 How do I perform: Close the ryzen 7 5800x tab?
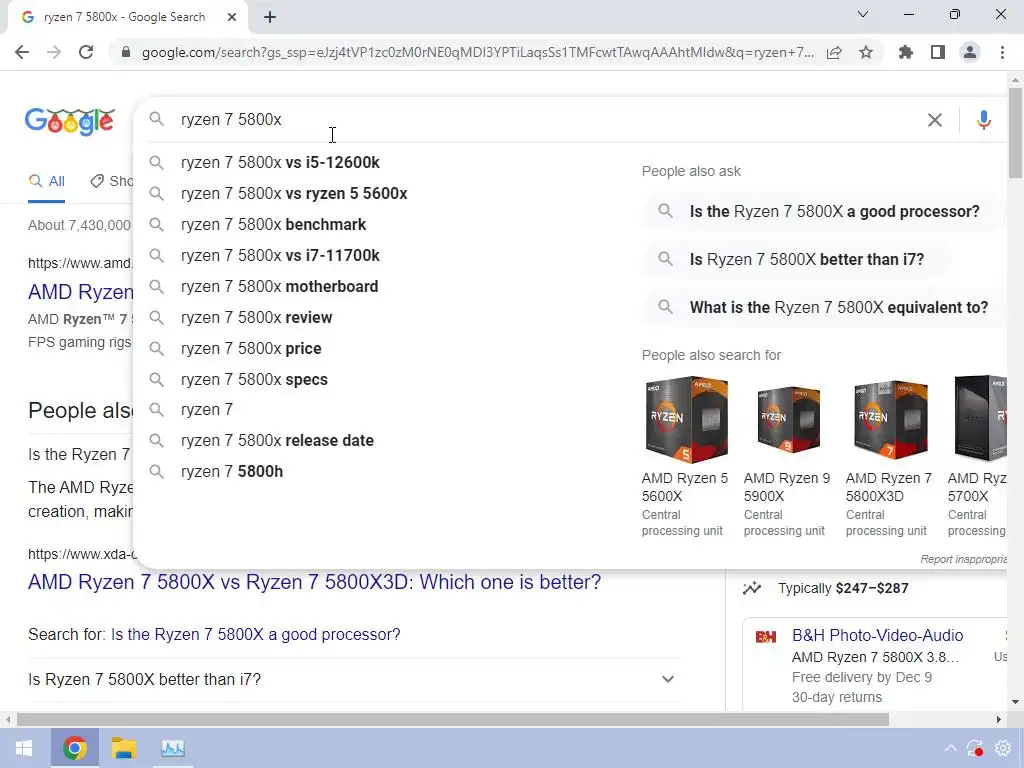[232, 17]
